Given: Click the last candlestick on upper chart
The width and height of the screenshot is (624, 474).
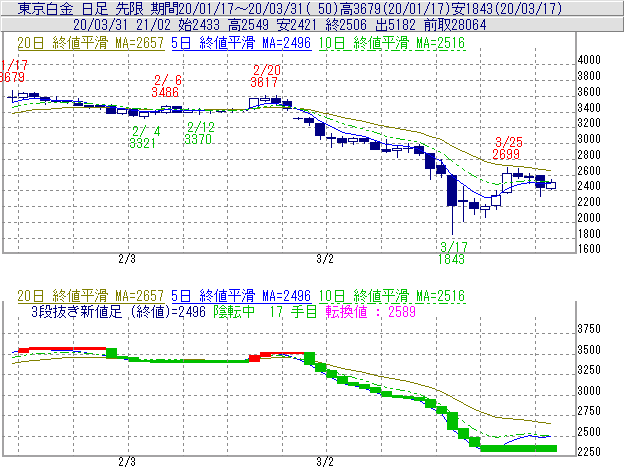Looking at the screenshot, I should pyautogui.click(x=551, y=184).
